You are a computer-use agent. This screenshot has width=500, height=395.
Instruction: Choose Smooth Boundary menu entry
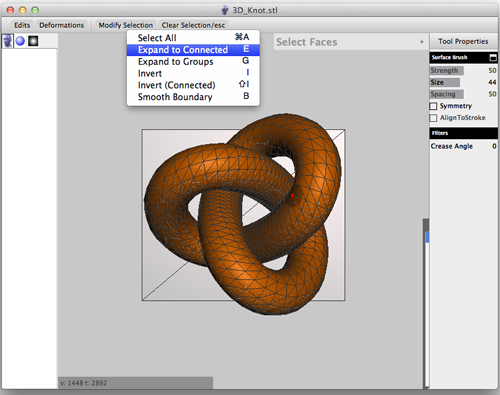[193, 97]
